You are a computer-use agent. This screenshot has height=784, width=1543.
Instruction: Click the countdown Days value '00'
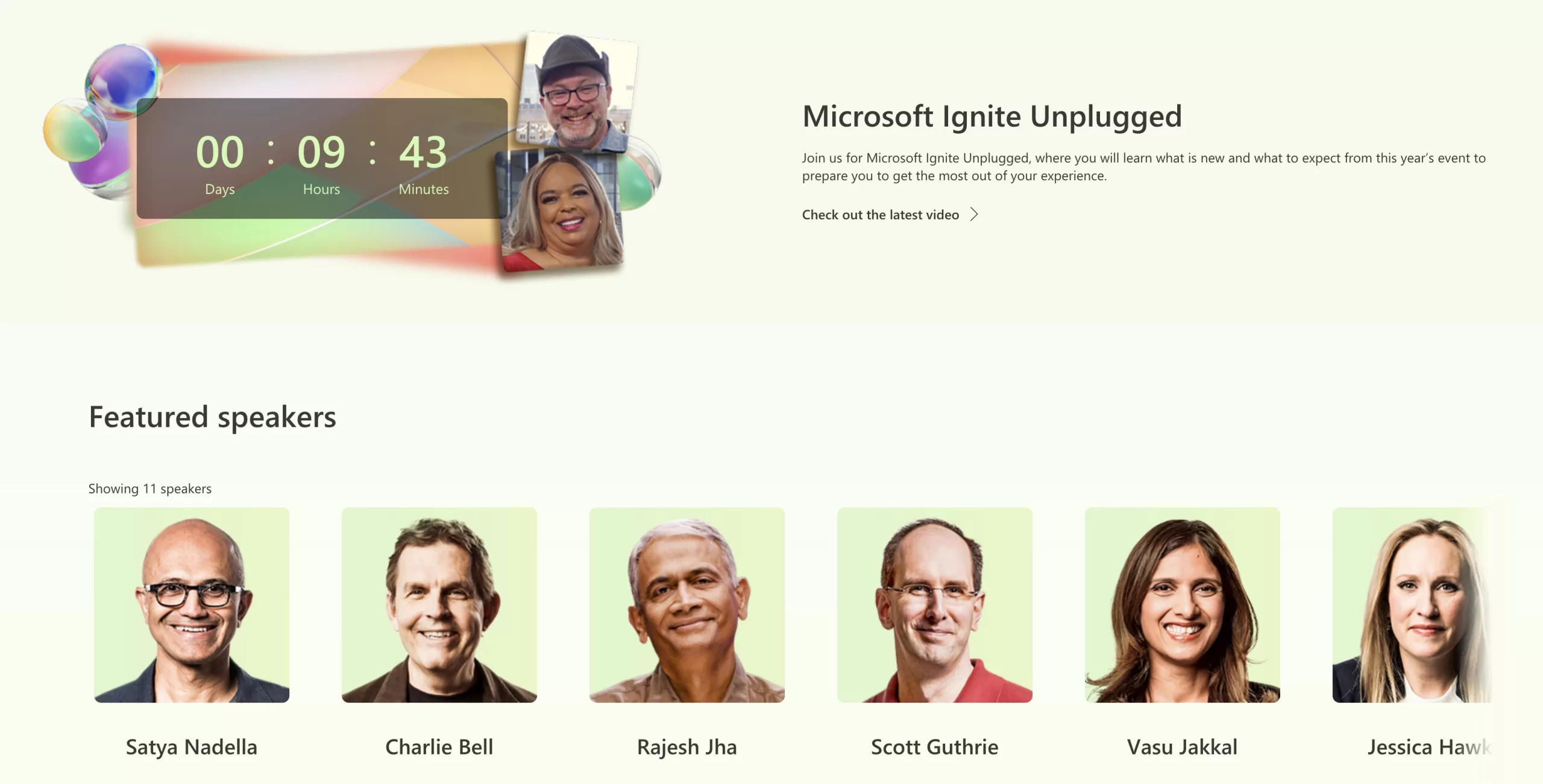220,152
